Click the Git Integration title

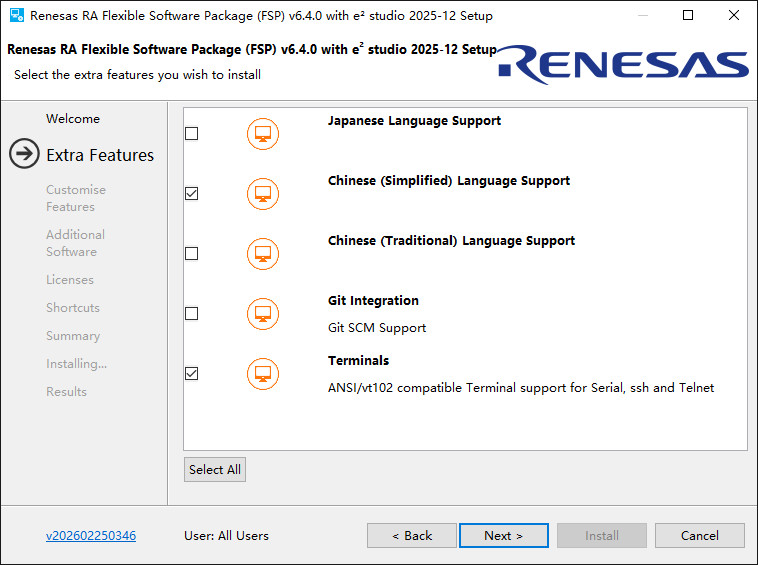click(373, 301)
